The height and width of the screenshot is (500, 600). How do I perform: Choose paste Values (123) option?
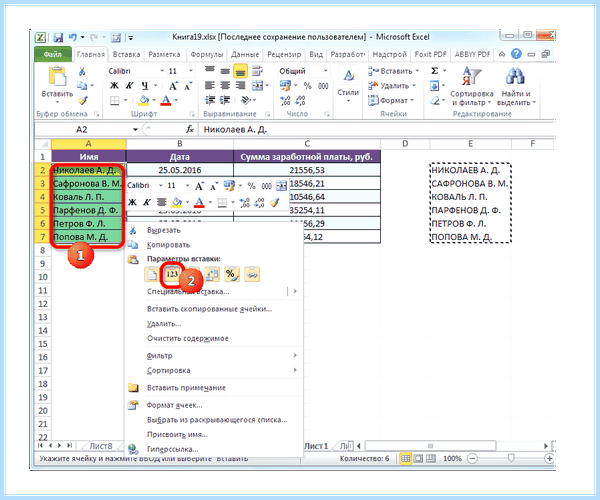click(172, 274)
